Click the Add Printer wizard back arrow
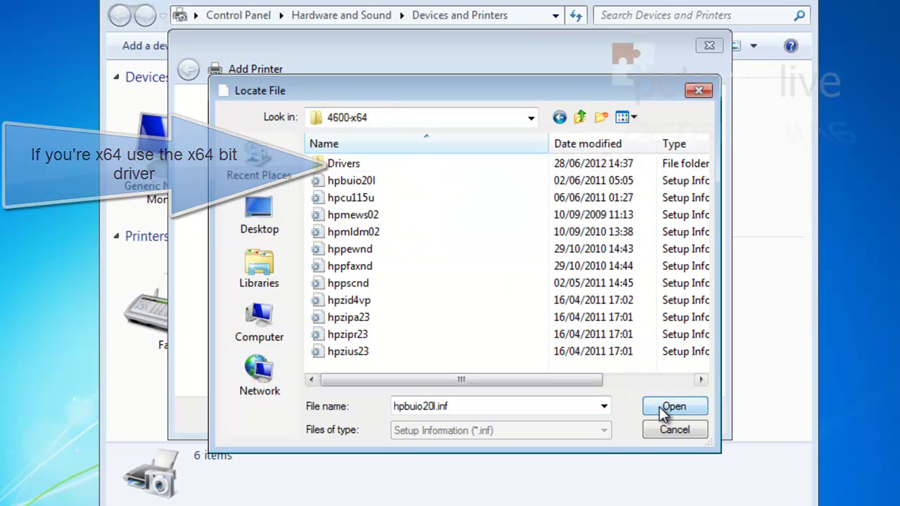The width and height of the screenshot is (900, 506). [188, 69]
